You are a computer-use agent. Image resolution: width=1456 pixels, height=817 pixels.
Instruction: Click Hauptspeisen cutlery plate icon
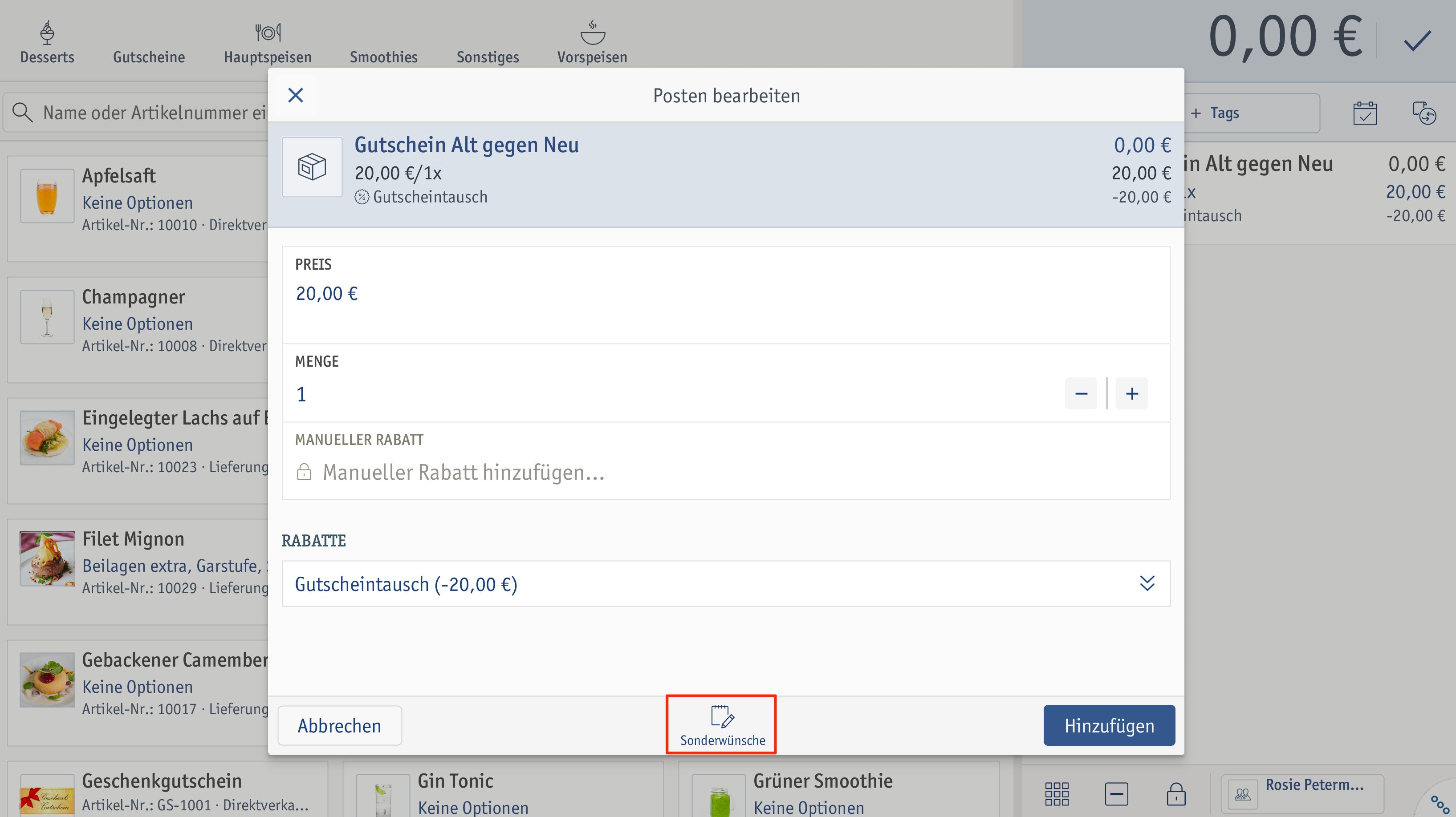(x=267, y=32)
